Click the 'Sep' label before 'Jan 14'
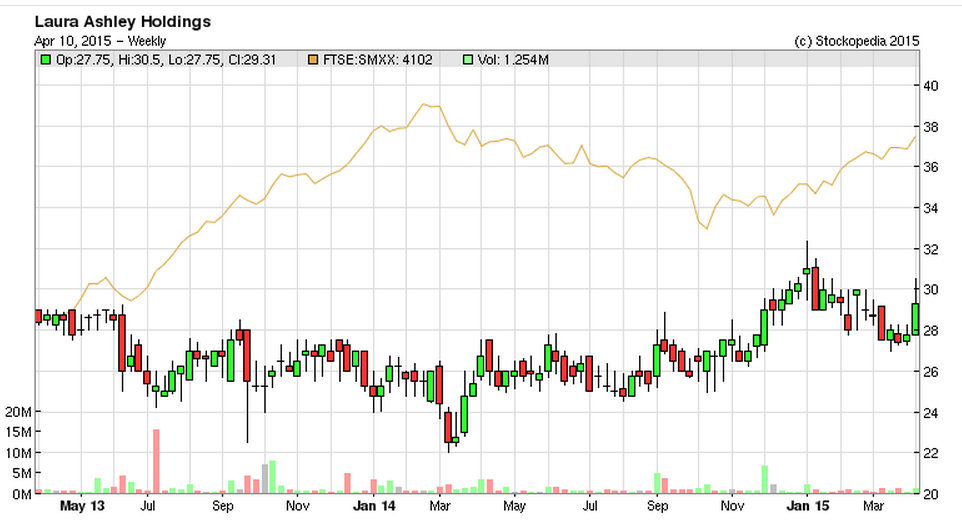The width and height of the screenshot is (962, 532). 223,506
